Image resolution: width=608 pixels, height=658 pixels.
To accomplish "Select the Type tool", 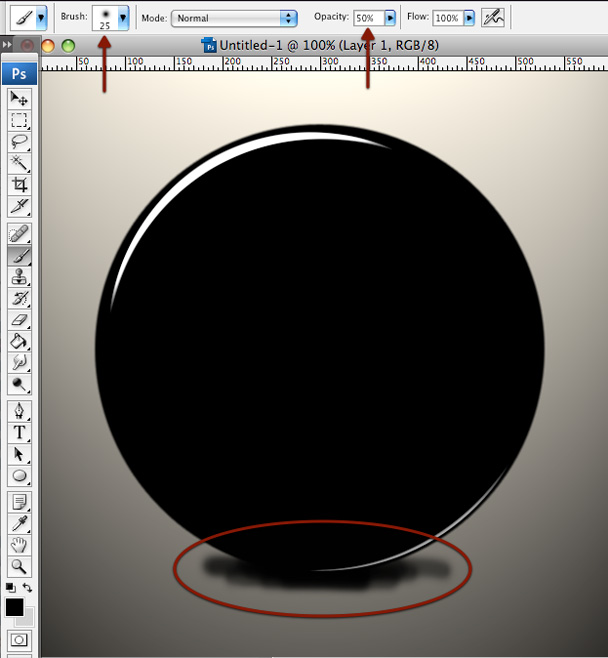I will click(x=19, y=433).
